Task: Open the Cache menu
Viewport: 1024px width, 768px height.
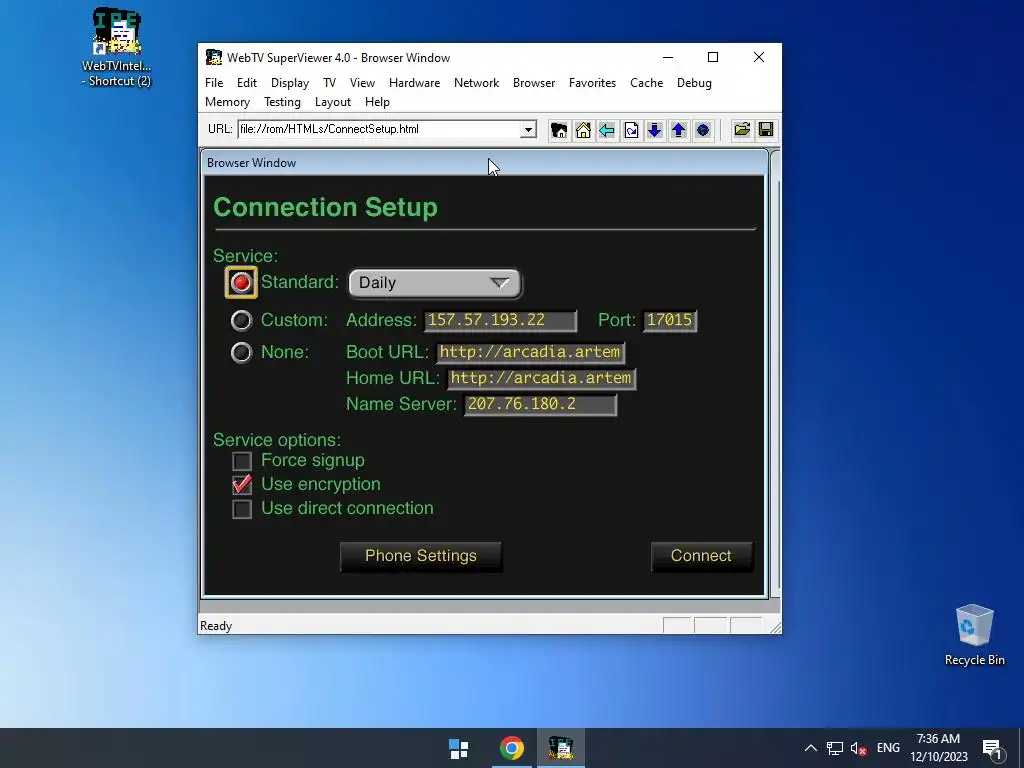Action: pos(647,83)
